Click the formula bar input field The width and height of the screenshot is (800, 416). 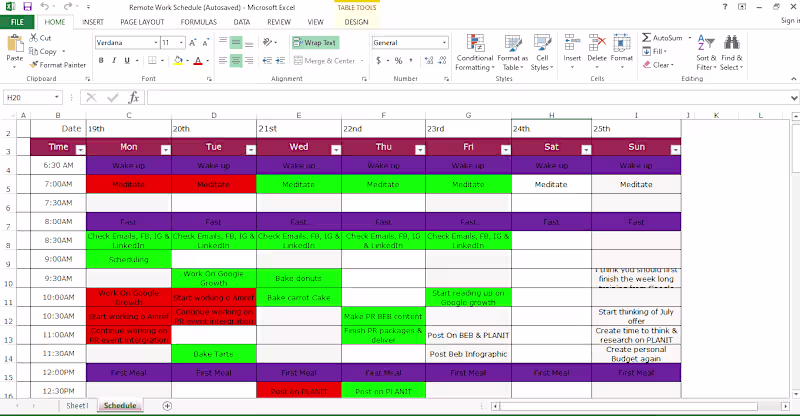(469, 97)
